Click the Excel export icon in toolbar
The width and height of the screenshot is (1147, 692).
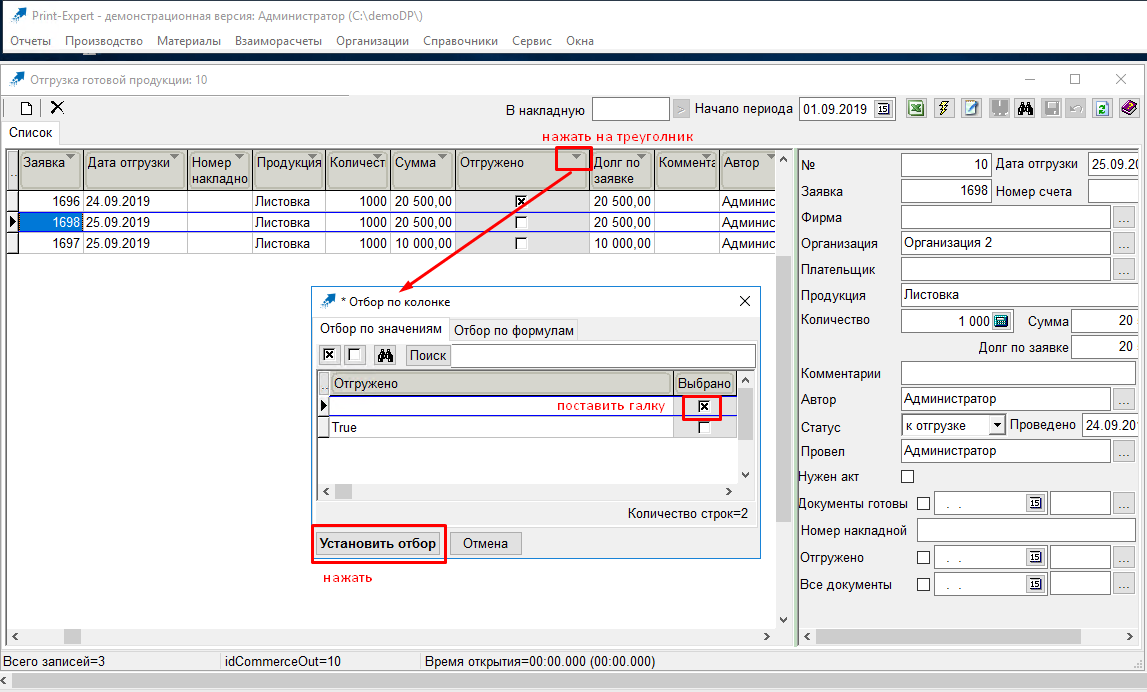[915, 109]
